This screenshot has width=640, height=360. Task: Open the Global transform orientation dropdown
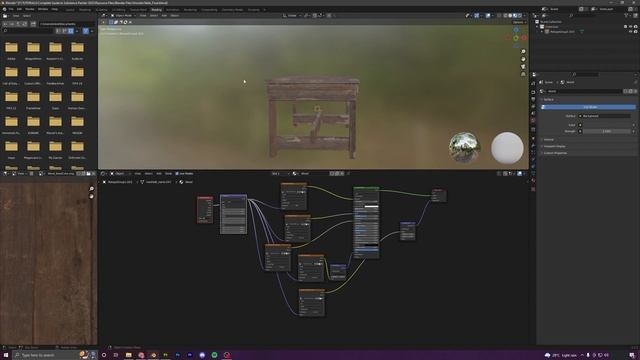(x=292, y=16)
